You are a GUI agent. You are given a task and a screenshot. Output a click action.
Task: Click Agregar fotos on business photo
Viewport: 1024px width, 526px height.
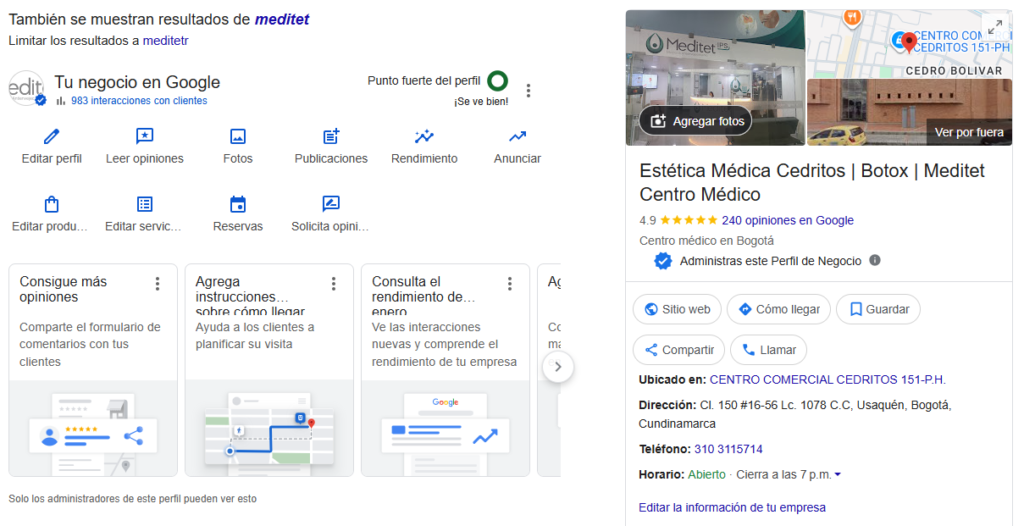(698, 121)
